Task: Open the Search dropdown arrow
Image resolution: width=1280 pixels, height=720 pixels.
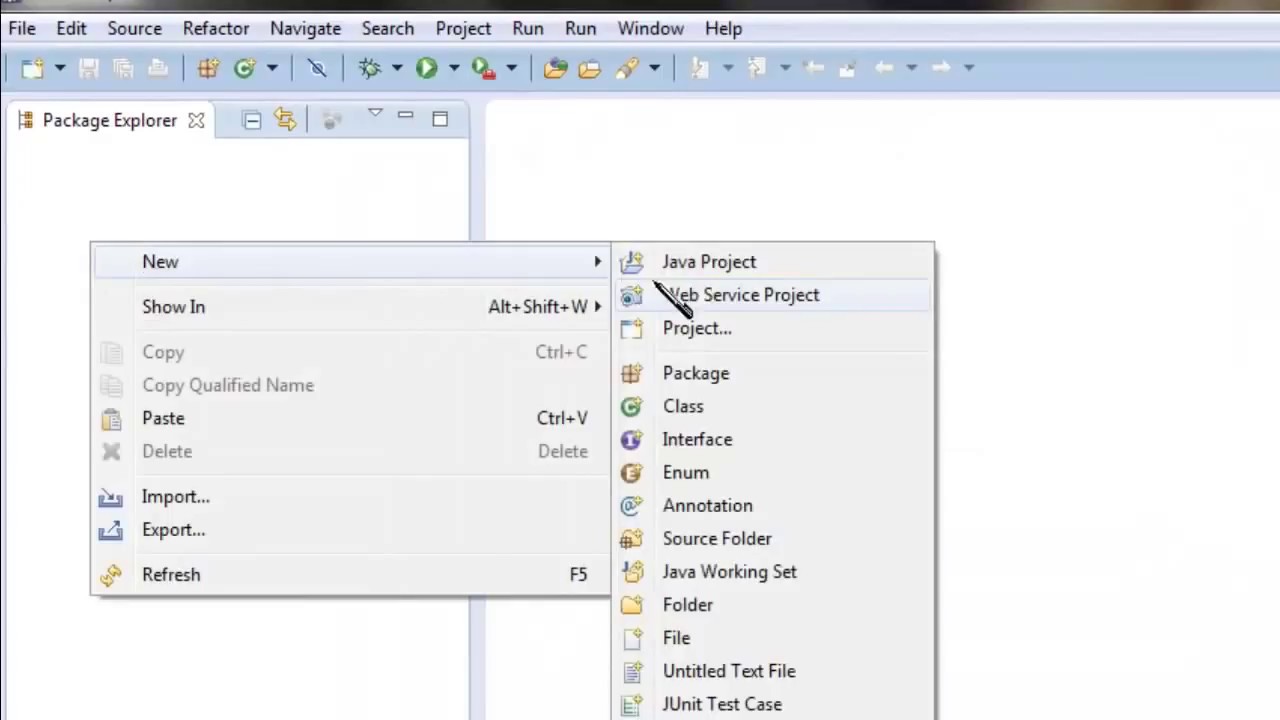Action: coord(654,68)
